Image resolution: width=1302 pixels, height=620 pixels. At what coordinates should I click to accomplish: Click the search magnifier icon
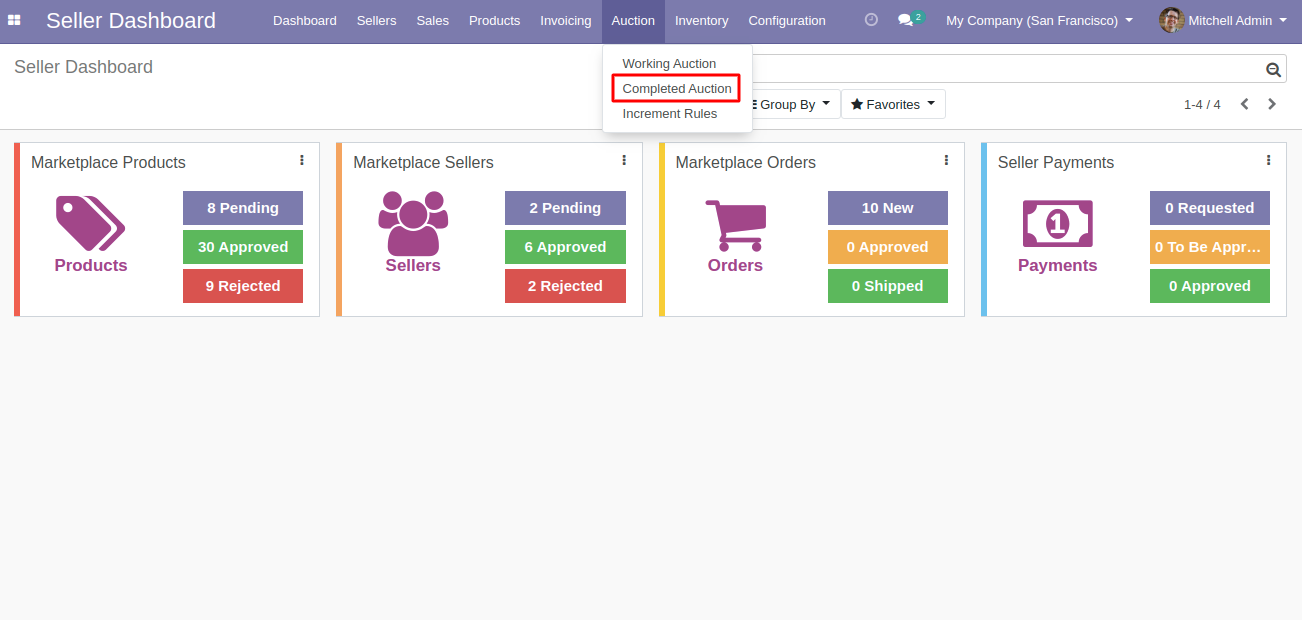pyautogui.click(x=1273, y=69)
